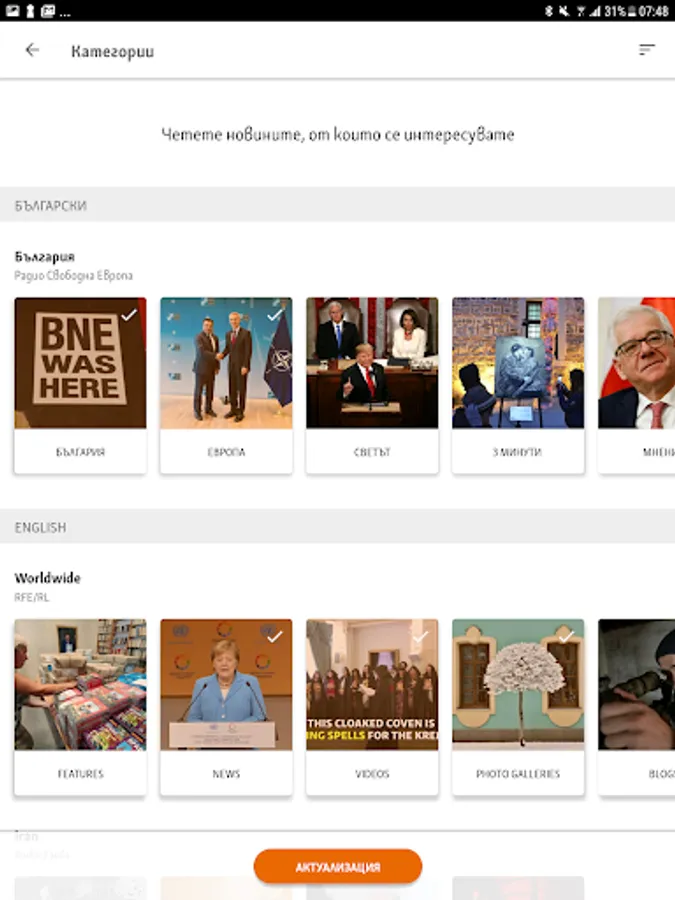Open the sort/filter icon in header

(647, 50)
